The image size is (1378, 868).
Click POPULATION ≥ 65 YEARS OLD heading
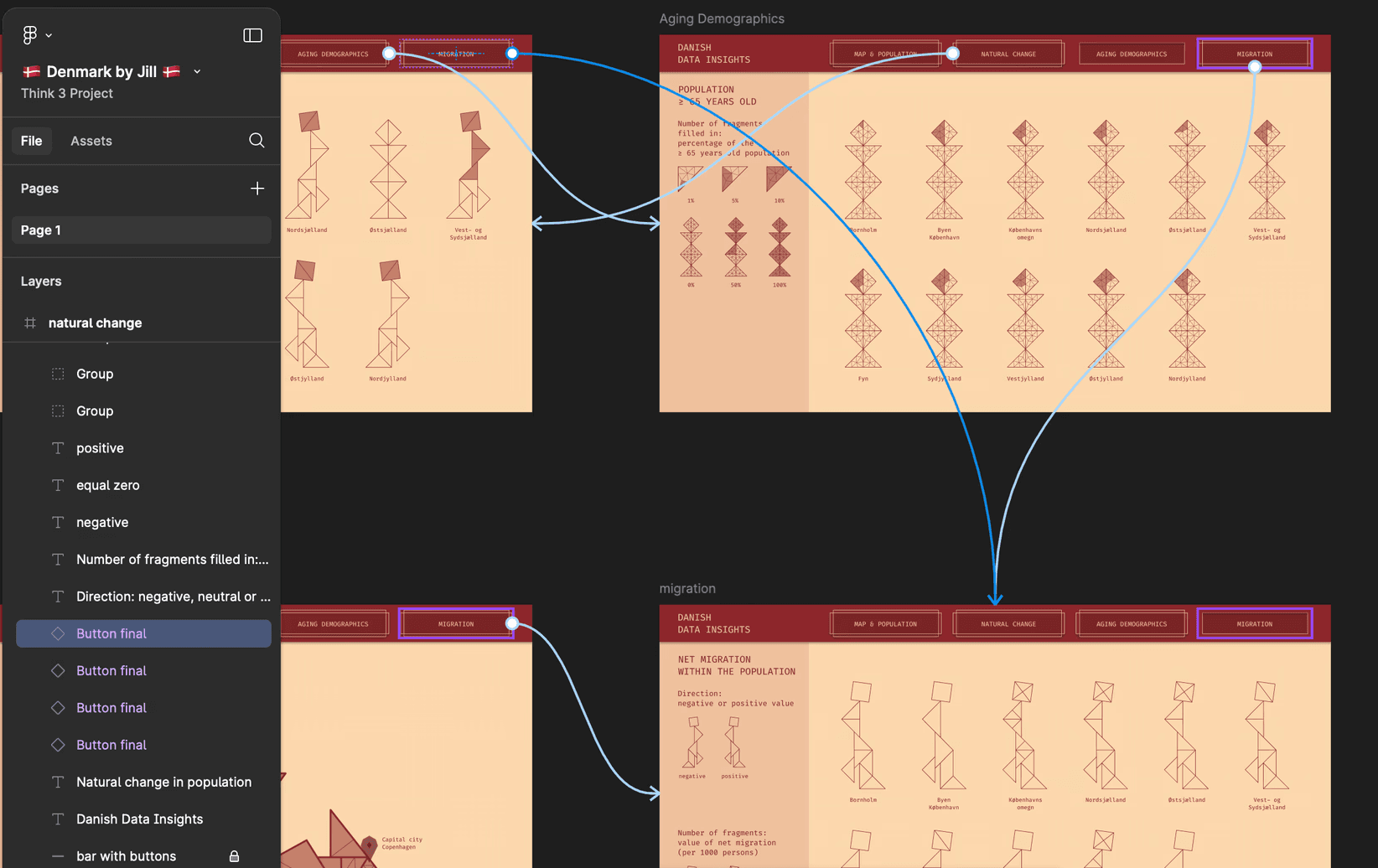click(717, 96)
